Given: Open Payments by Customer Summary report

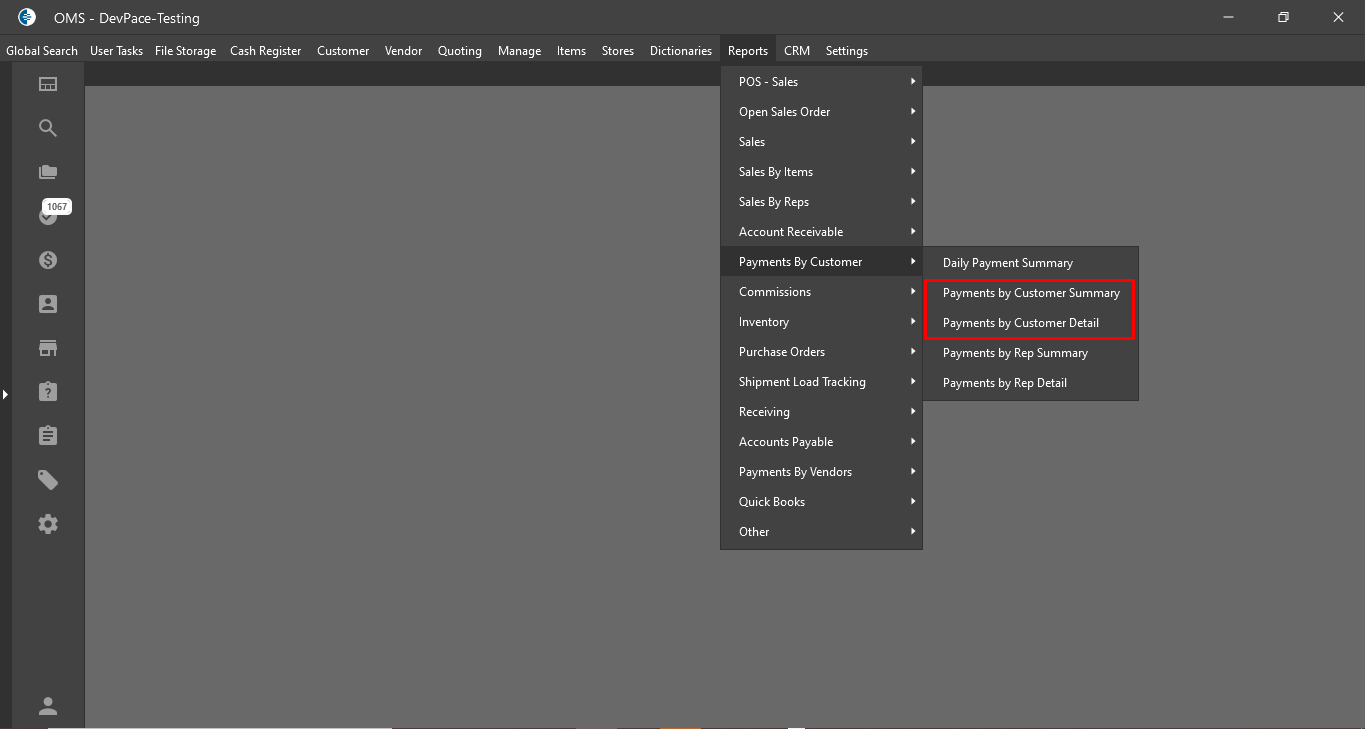Looking at the screenshot, I should [x=1031, y=293].
